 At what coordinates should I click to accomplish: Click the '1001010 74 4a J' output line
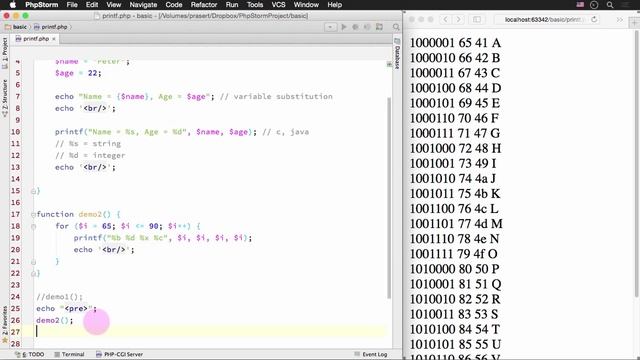[x=453, y=178]
